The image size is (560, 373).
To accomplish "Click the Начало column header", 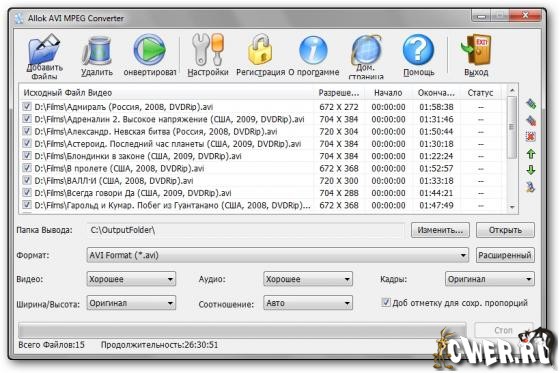I will coord(388,93).
